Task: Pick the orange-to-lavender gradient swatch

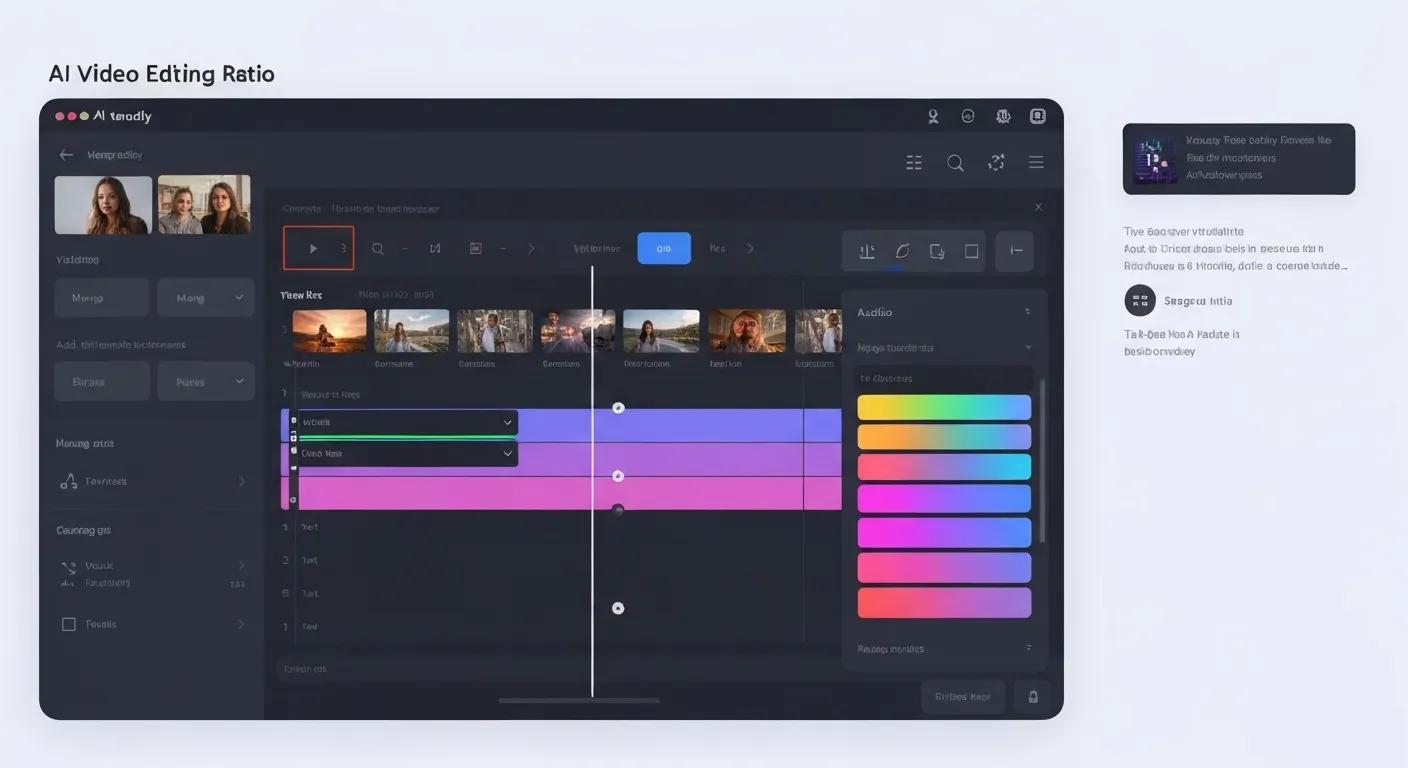Action: tap(944, 437)
